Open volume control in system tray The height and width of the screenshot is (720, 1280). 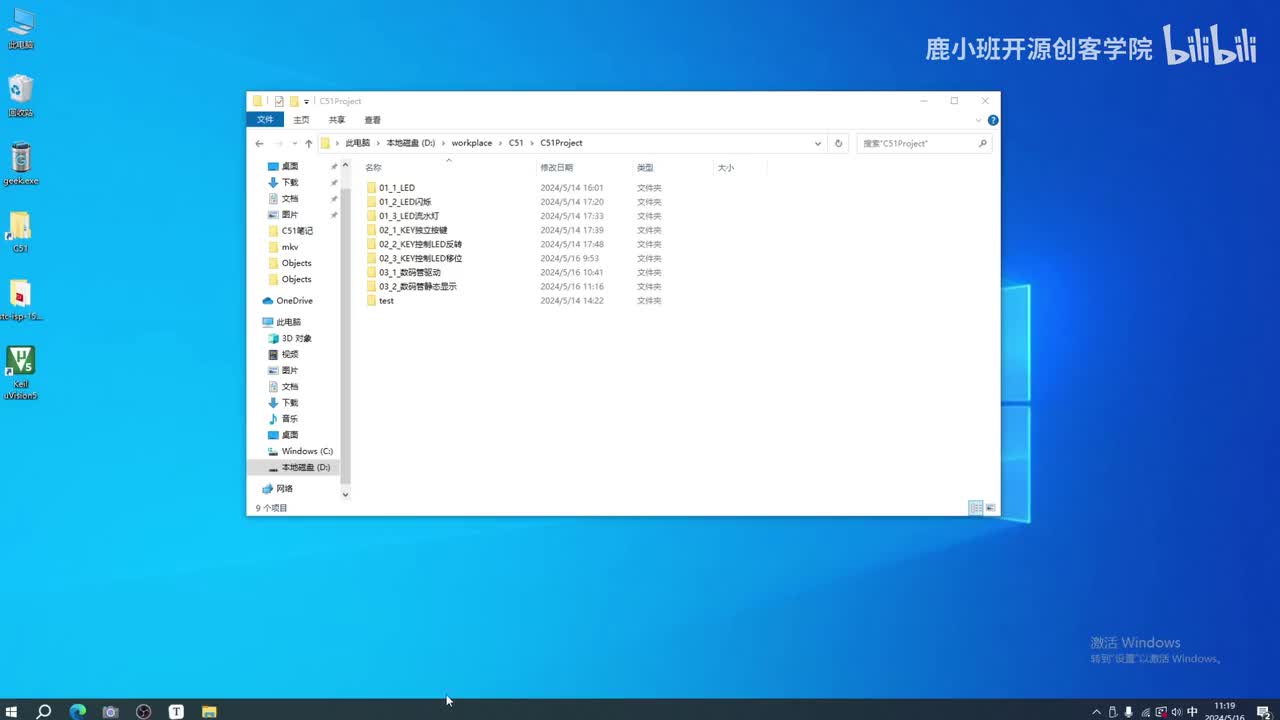click(x=1176, y=712)
